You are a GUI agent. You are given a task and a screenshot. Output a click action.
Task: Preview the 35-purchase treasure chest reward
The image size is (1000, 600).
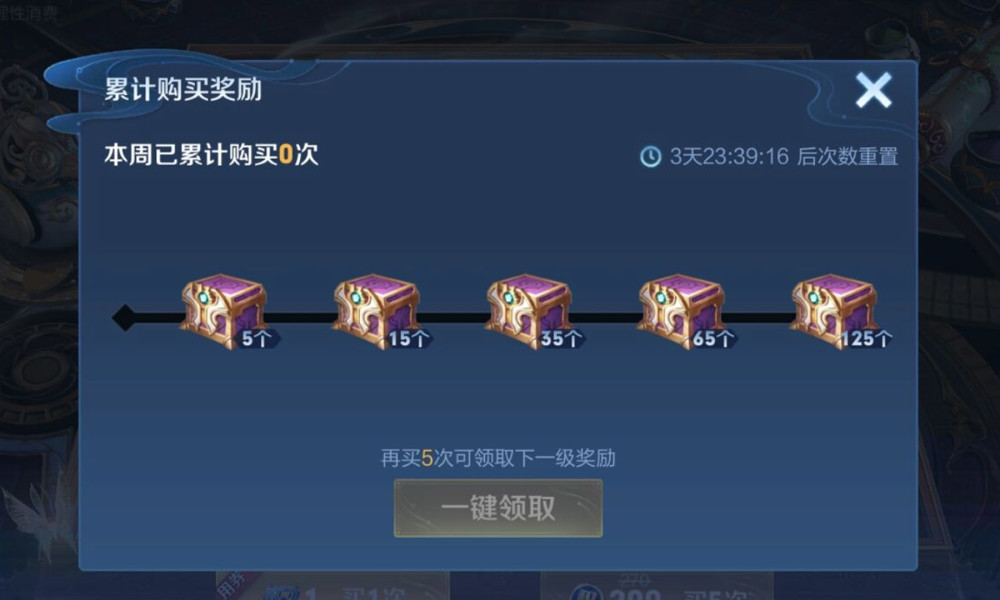point(529,310)
